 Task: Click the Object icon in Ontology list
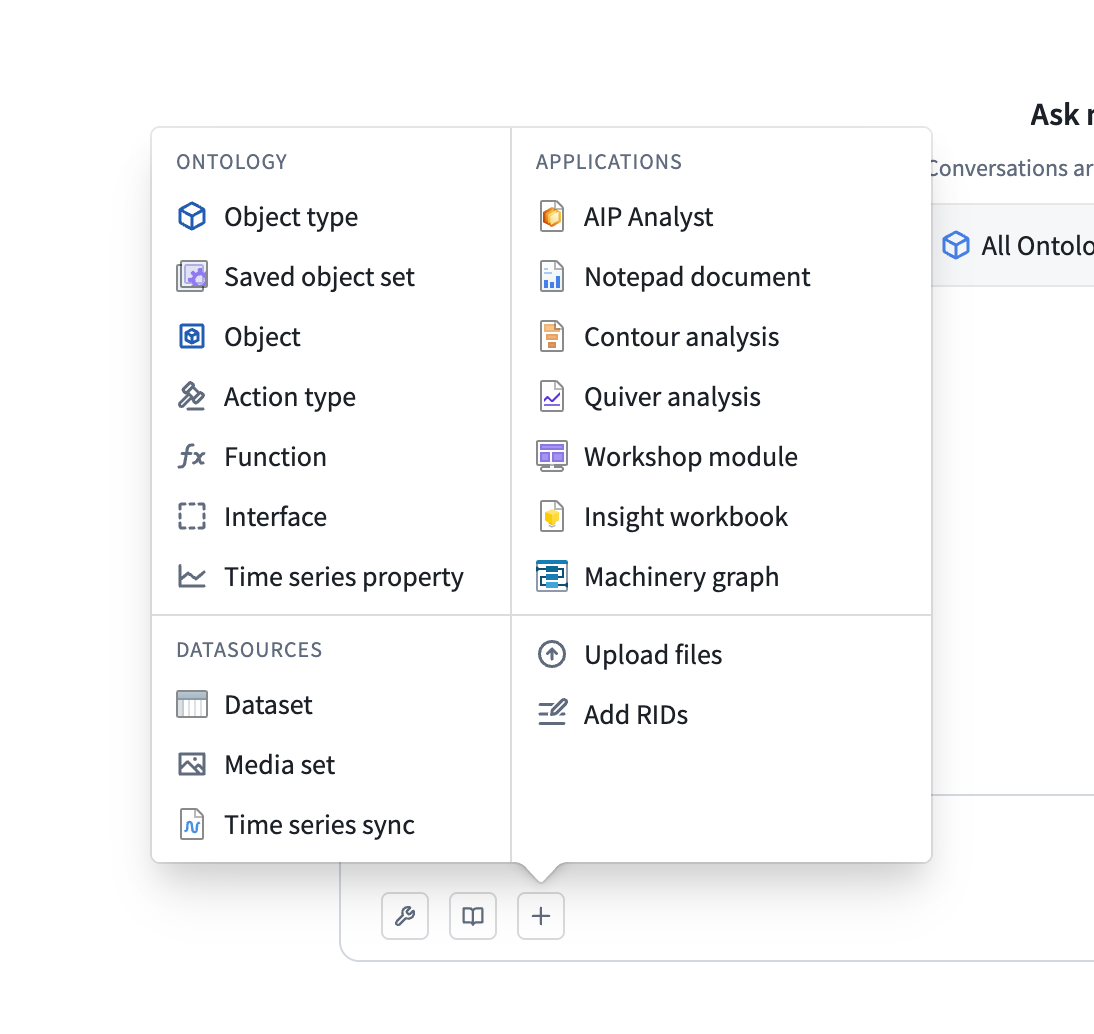tap(192, 336)
